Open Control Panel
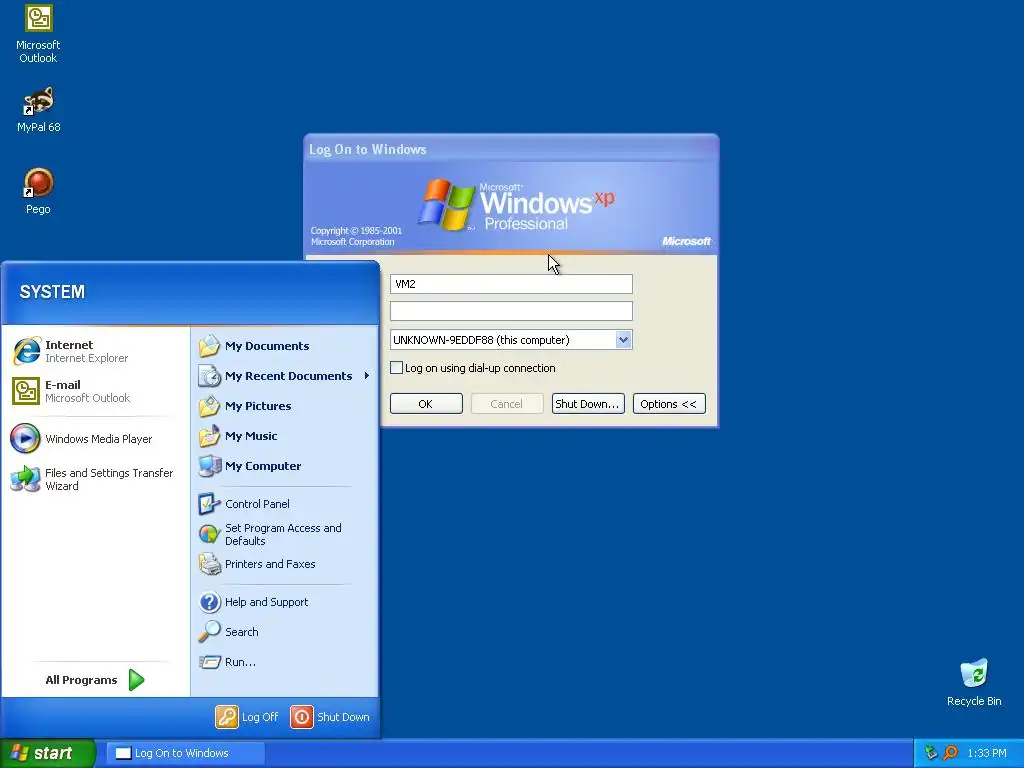The image size is (1024, 768). [284, 504]
